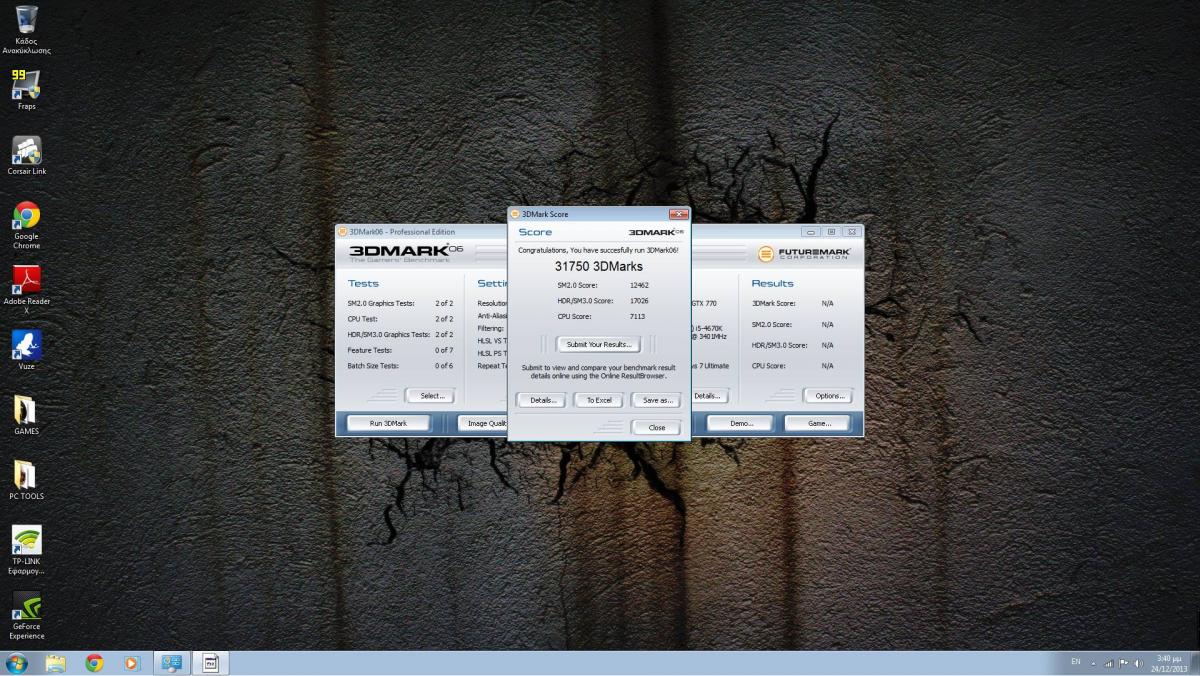The width and height of the screenshot is (1200, 676).
Task: Open Options under Results in 3DMark06
Action: [x=828, y=396]
